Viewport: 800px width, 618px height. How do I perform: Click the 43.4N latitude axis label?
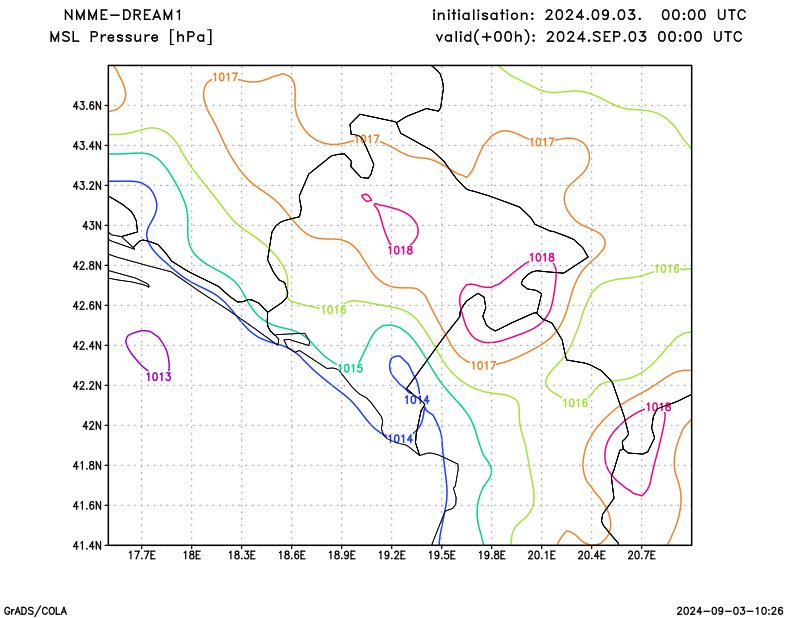click(87, 146)
